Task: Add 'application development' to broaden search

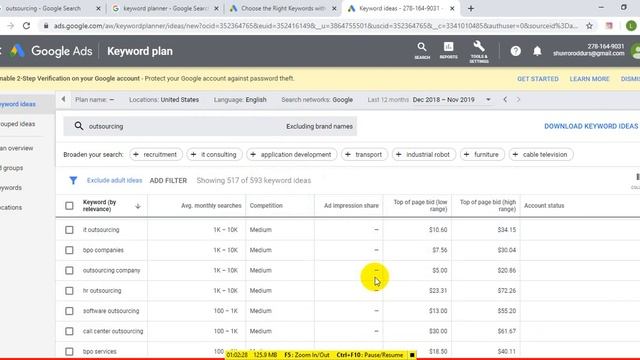Action: pyautogui.click(x=291, y=155)
